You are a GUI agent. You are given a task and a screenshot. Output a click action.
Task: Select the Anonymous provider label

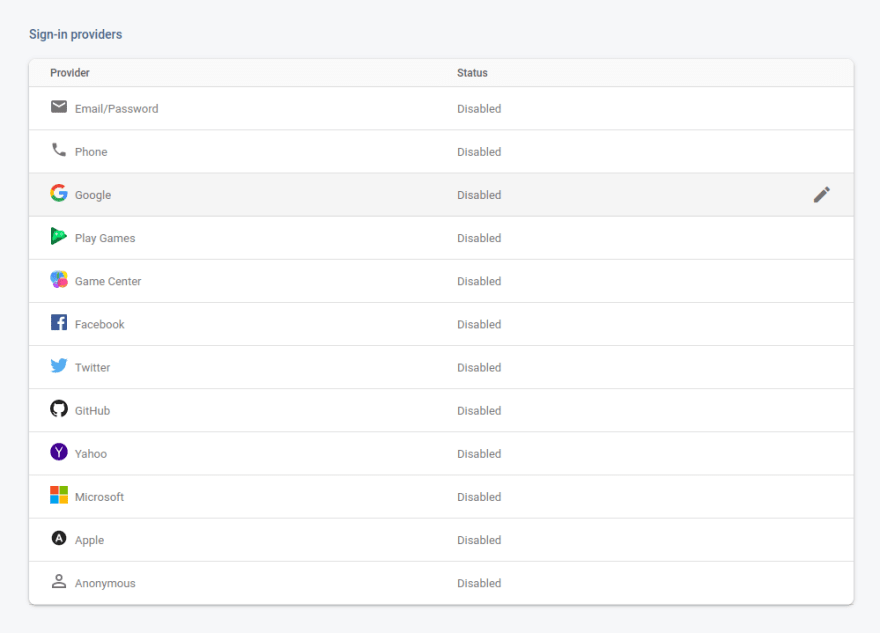[105, 584]
